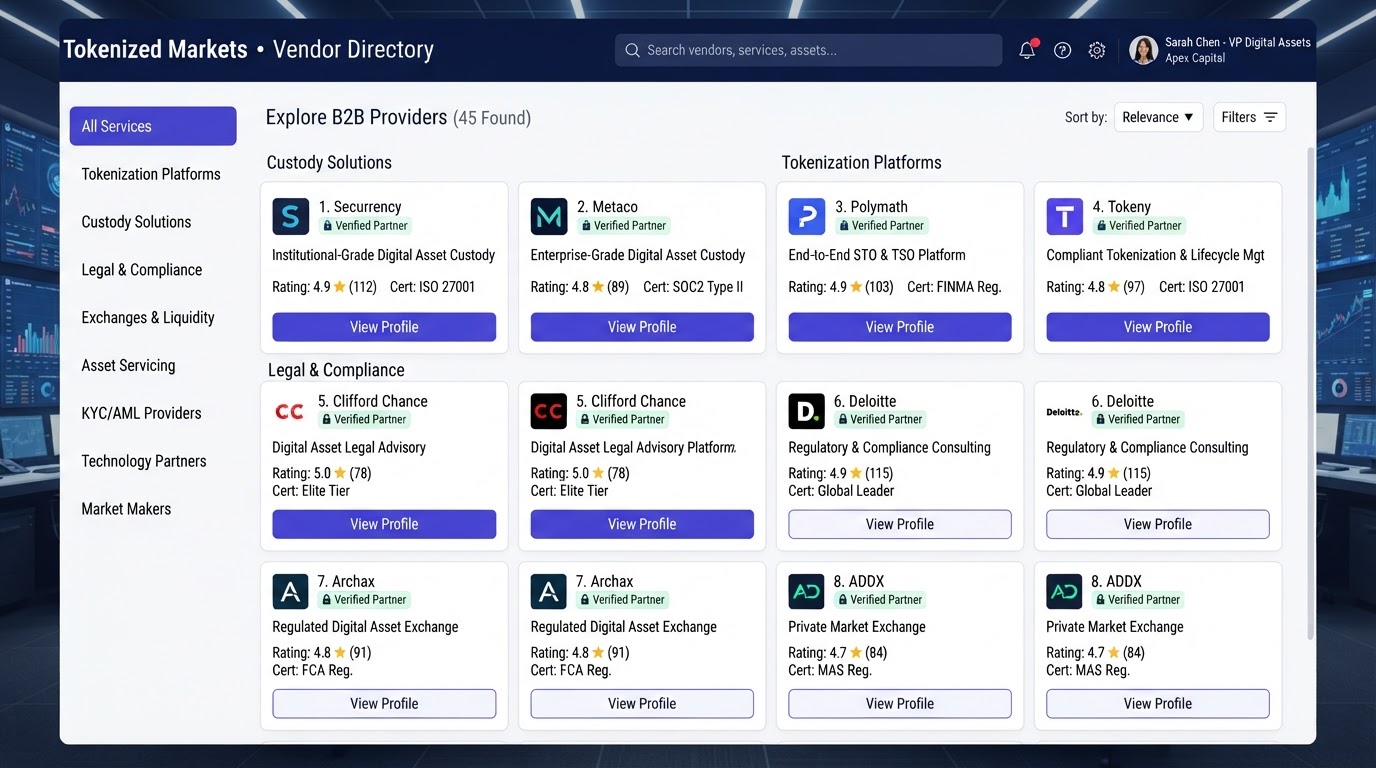This screenshot has height=768, width=1376.
Task: Click the 'Legal & Compliance' section heading above Clifford Chance
Action: tap(336, 370)
